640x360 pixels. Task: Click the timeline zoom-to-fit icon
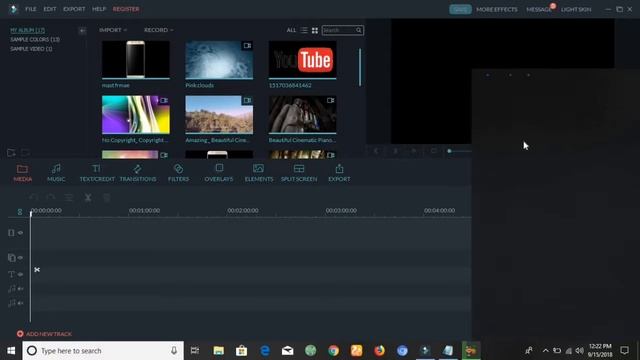coord(20,211)
